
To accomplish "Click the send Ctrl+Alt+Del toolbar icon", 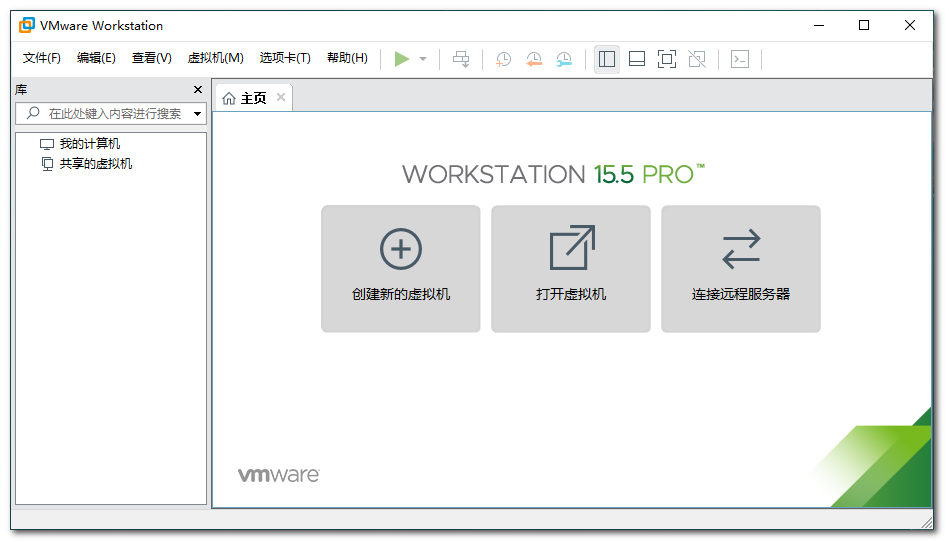I will pos(461,59).
